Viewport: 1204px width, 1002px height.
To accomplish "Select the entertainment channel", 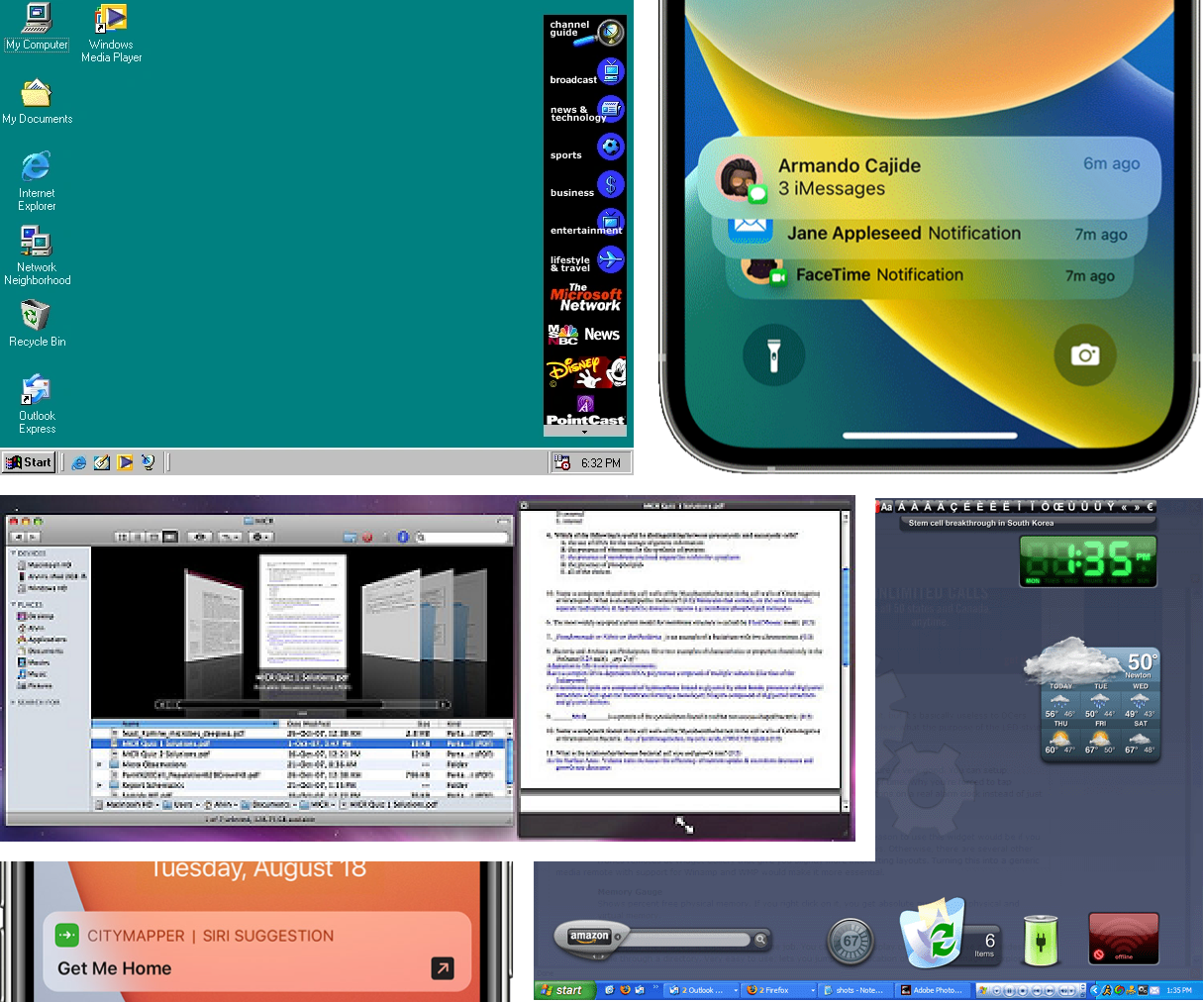I will [586, 223].
